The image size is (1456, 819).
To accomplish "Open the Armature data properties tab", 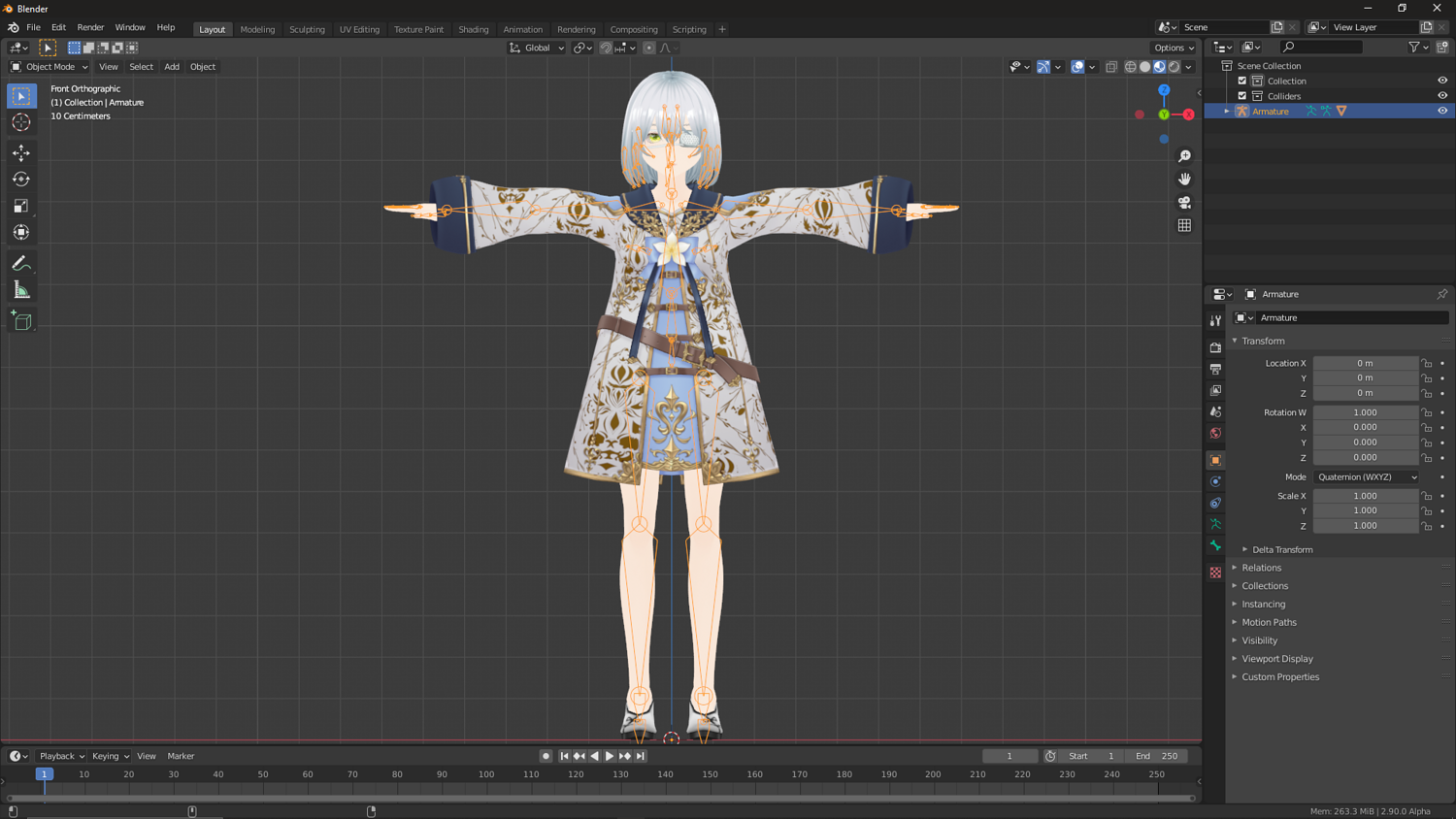I will point(1215,524).
